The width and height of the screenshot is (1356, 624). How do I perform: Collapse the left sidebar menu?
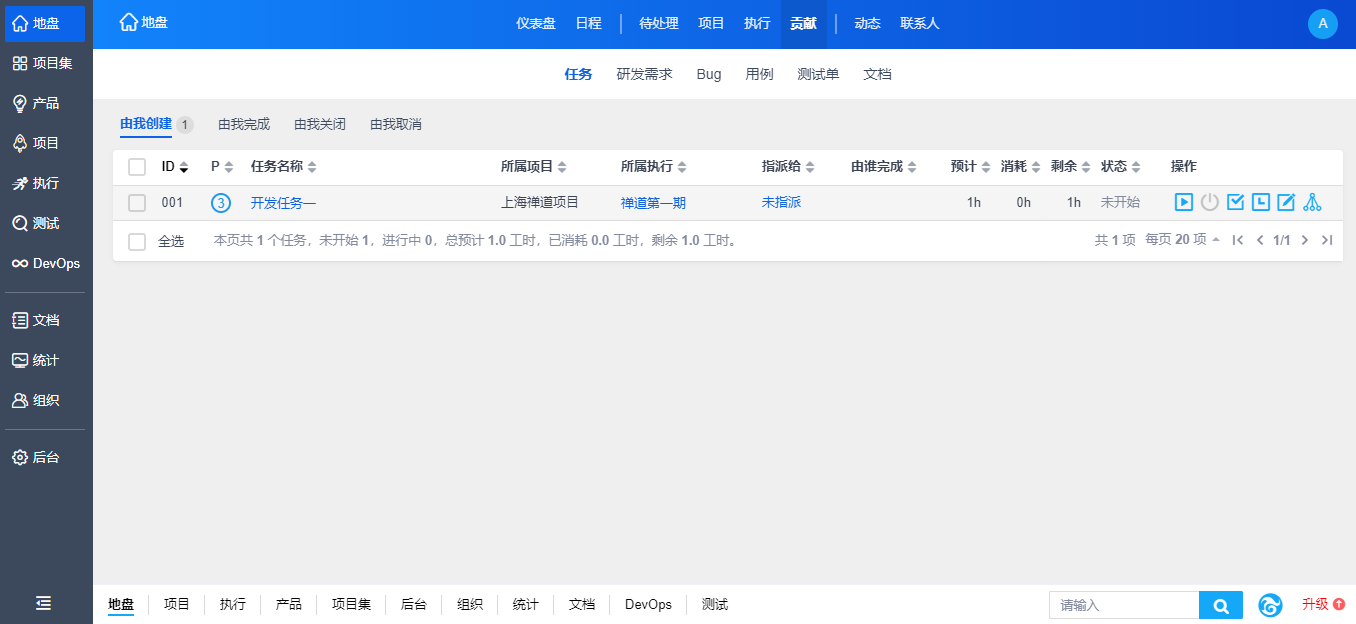click(44, 603)
